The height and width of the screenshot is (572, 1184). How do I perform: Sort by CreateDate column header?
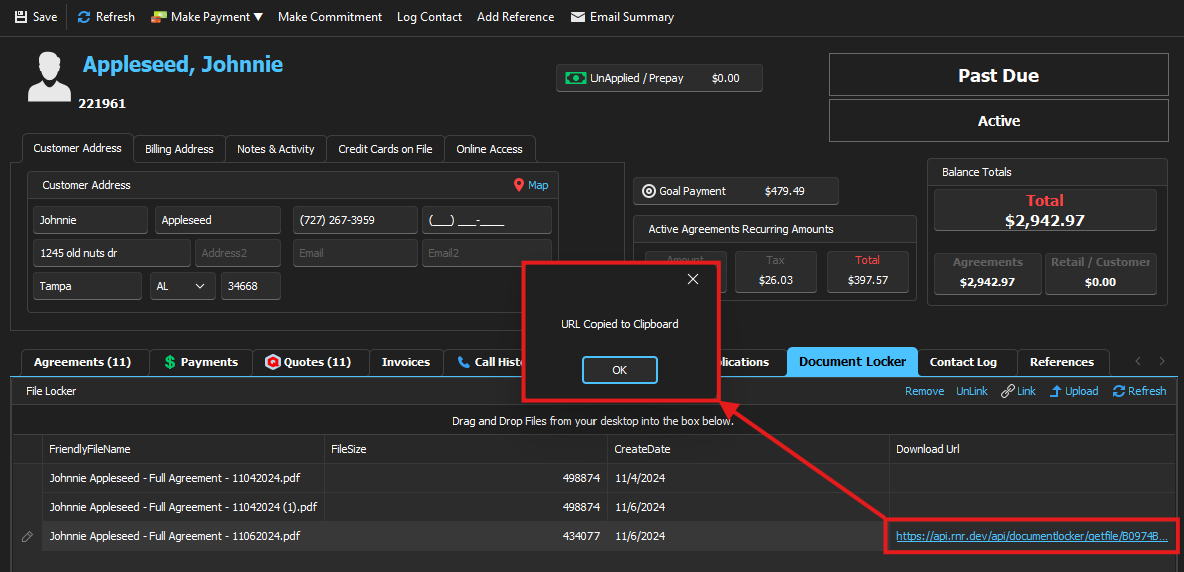748,449
